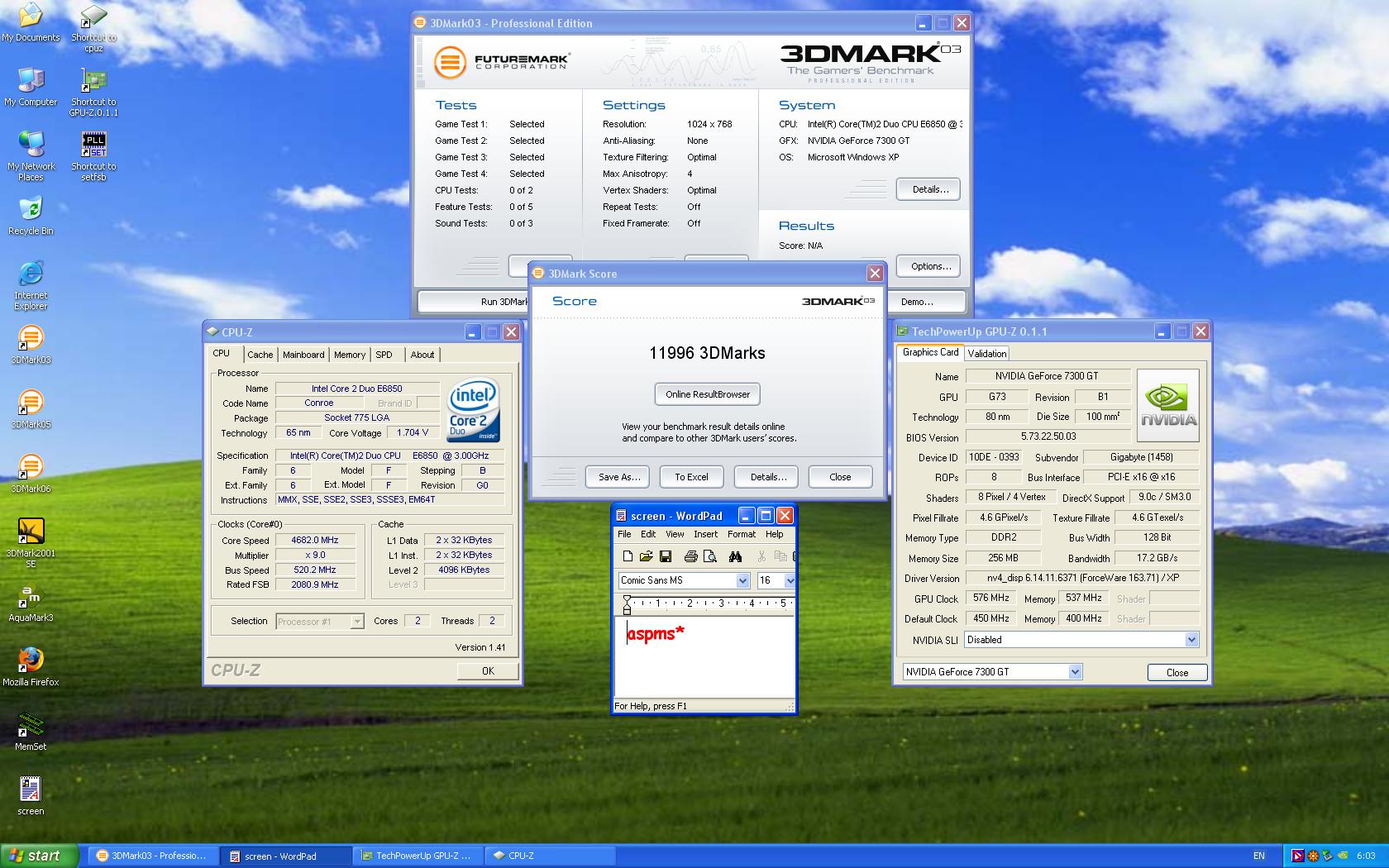Click the Copy icon in WordPad toolbar
Screen dimensions: 1389x868
coord(780,556)
